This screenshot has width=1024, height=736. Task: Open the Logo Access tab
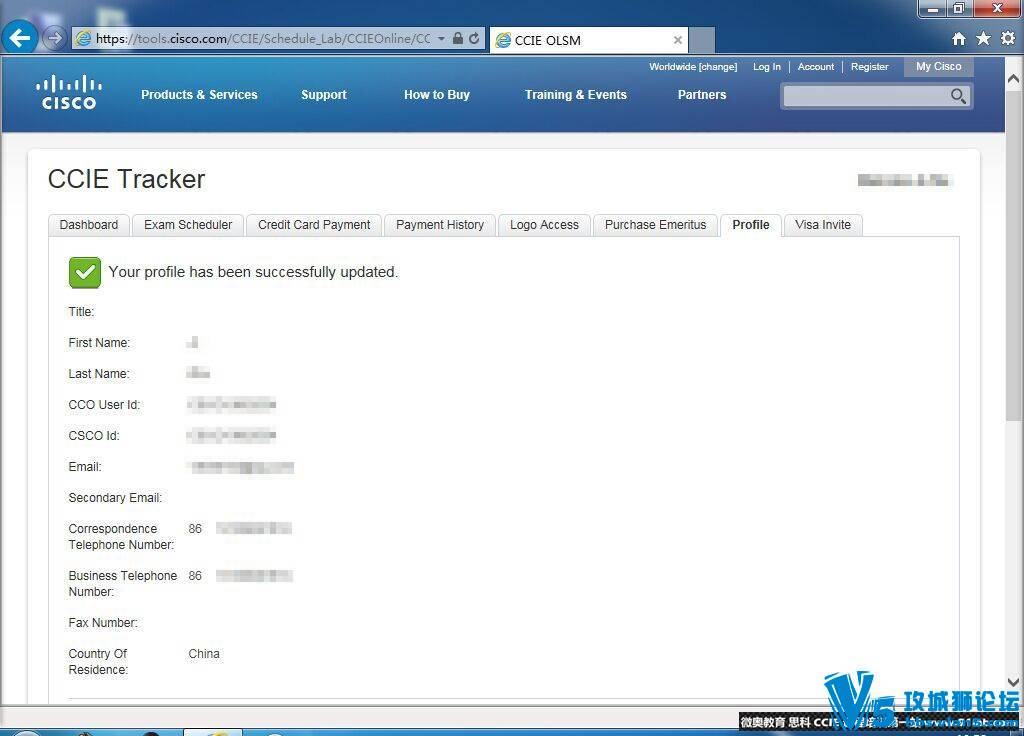[x=545, y=225]
